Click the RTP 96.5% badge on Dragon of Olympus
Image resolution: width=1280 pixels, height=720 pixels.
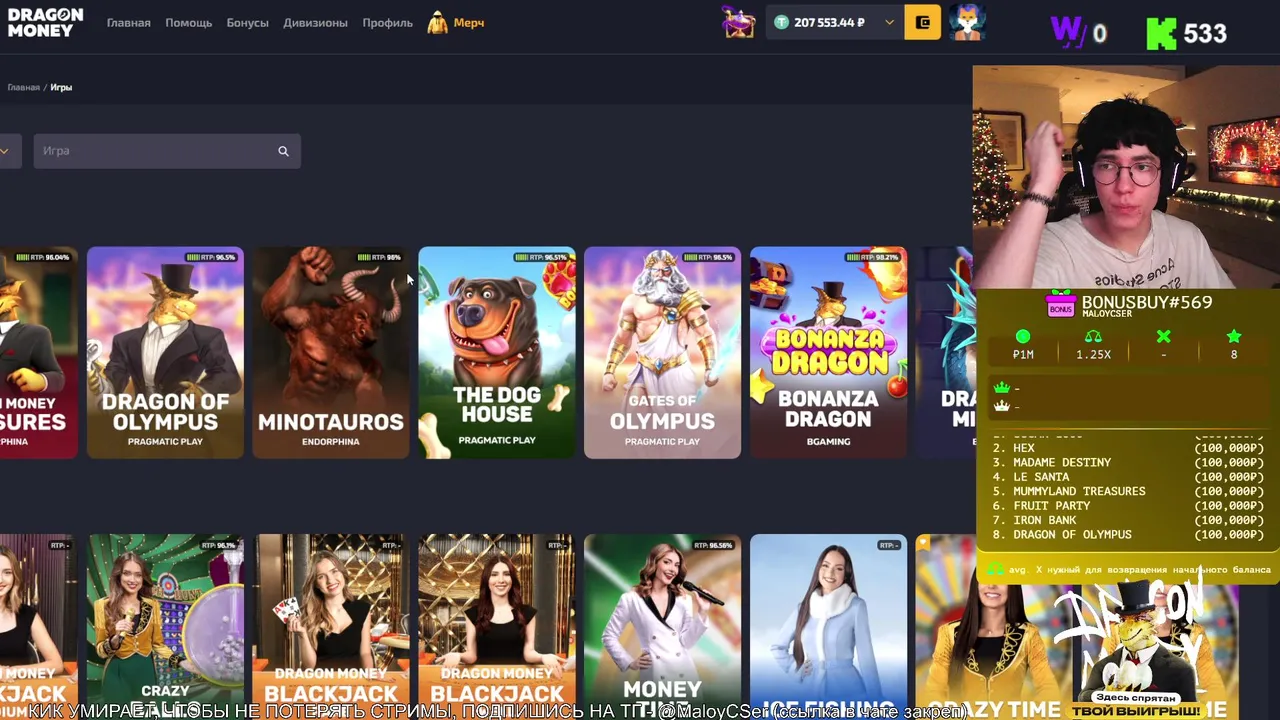coord(211,257)
